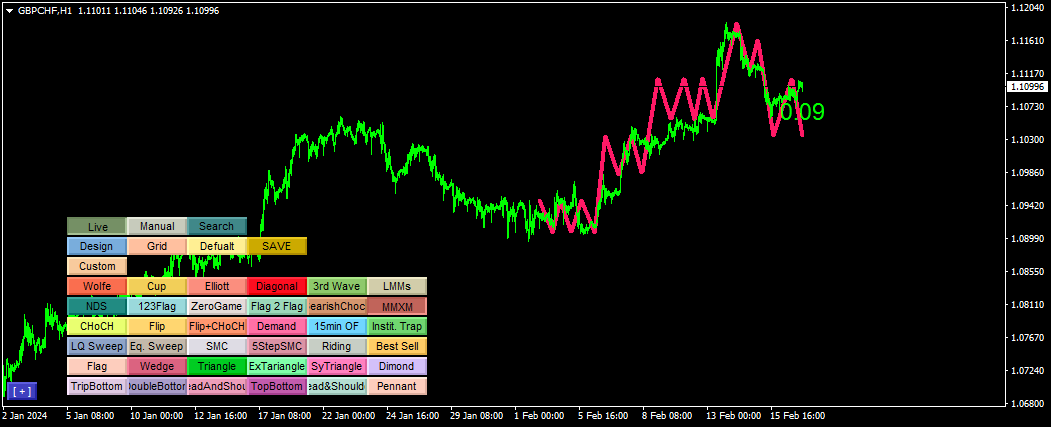The image size is (1051, 427).
Task: Click the Riding button
Action: pos(337,347)
